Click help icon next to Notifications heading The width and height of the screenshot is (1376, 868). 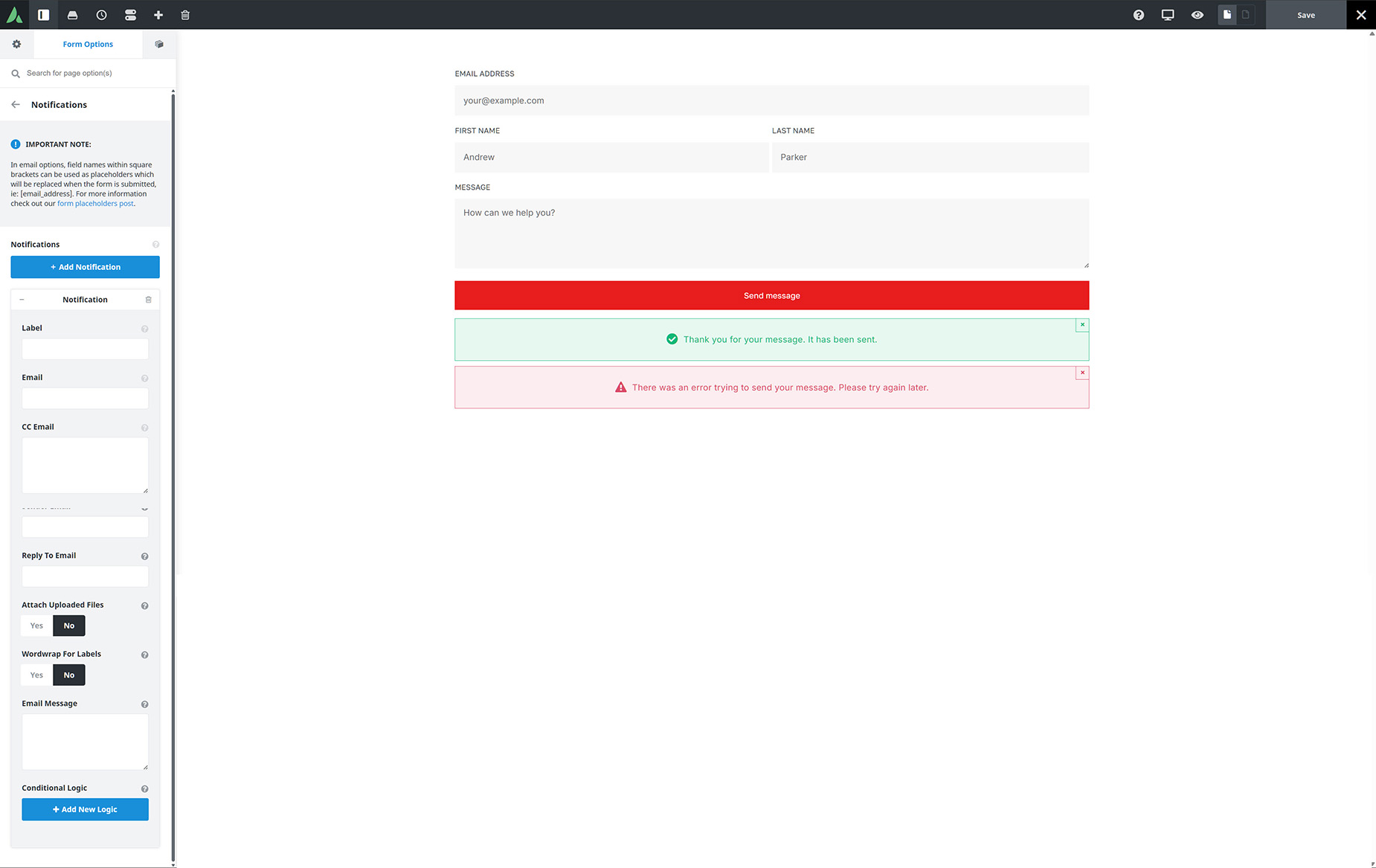[155, 245]
